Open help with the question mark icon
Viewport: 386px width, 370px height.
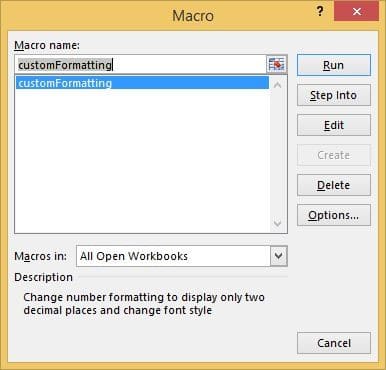pyautogui.click(x=320, y=12)
